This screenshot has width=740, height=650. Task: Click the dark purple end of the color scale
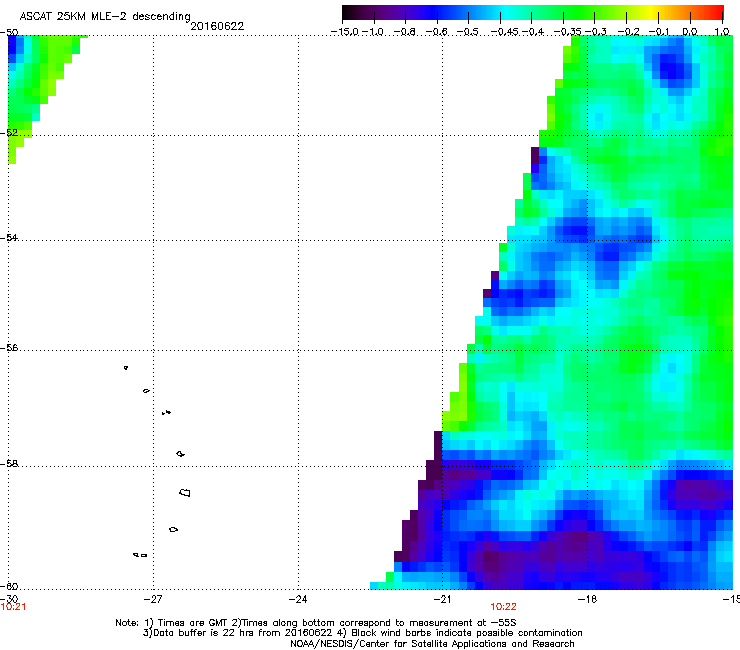352,13
